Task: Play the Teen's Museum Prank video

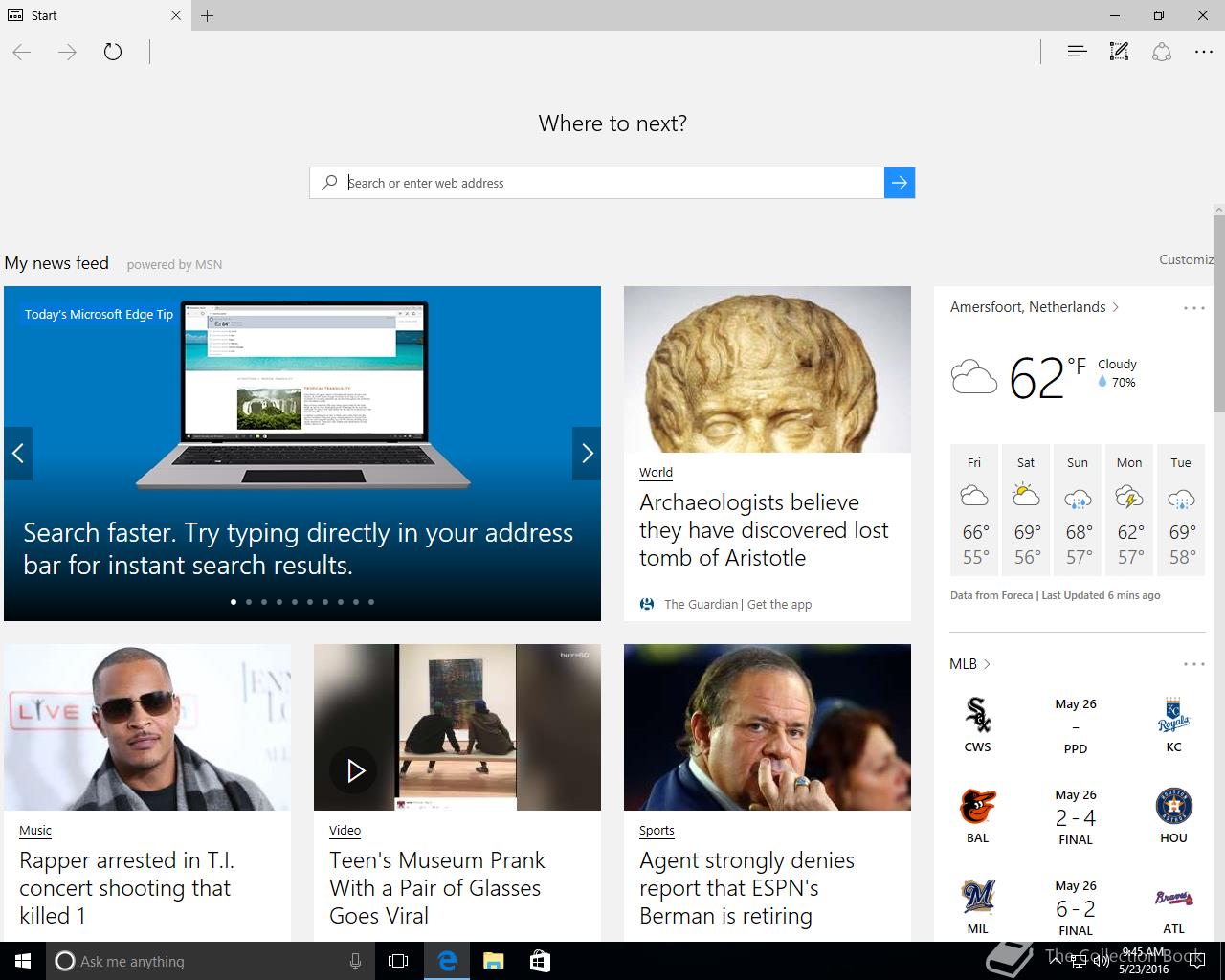Action: 355,769
